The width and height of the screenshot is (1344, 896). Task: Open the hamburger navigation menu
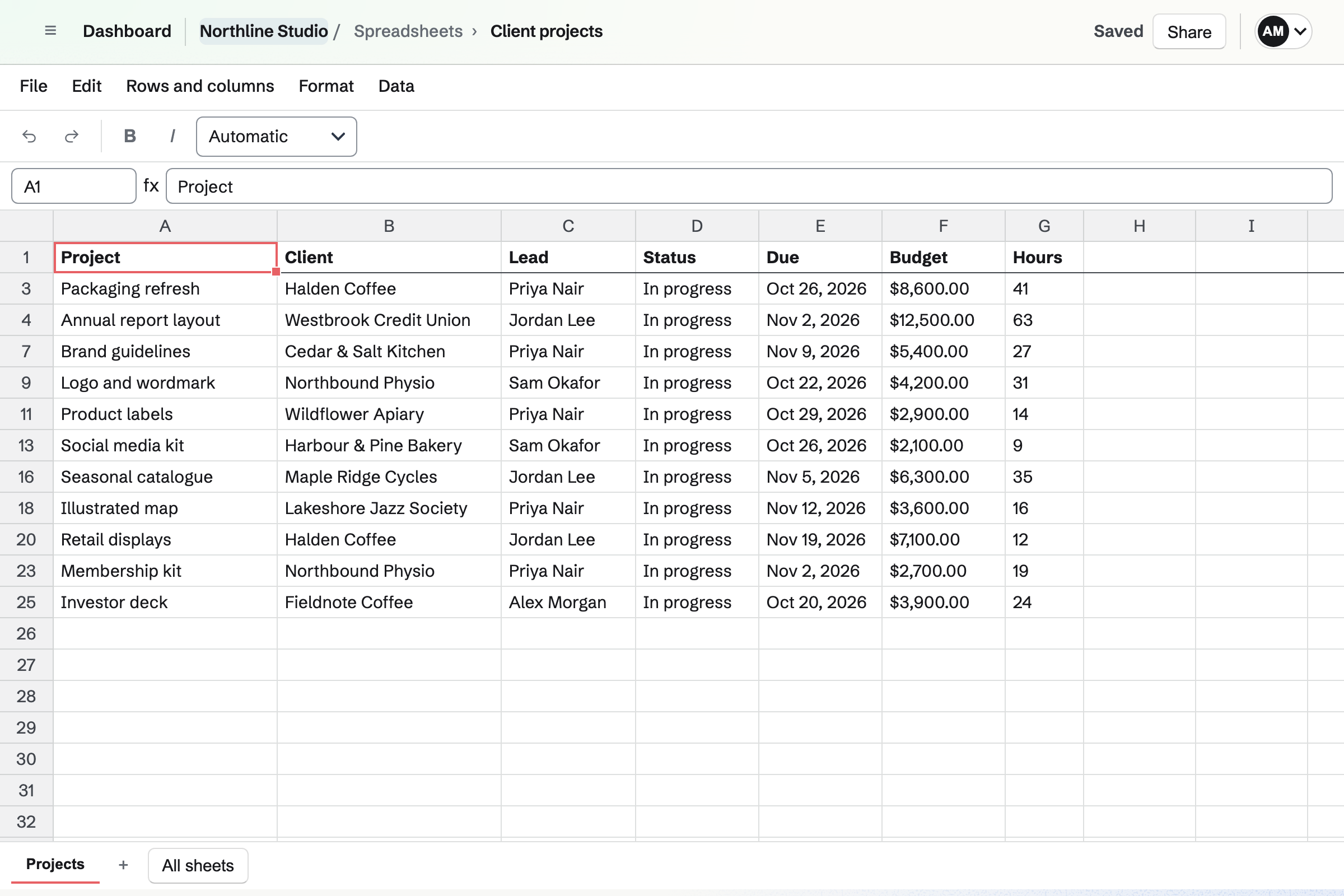(50, 31)
